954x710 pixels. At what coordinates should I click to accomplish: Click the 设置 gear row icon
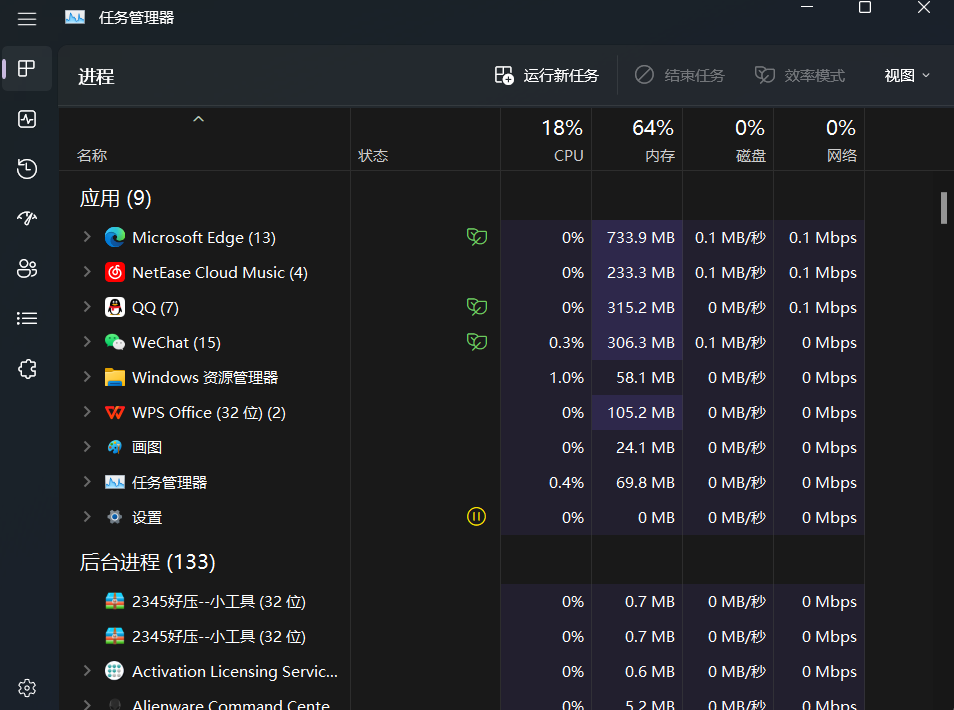pos(114,517)
